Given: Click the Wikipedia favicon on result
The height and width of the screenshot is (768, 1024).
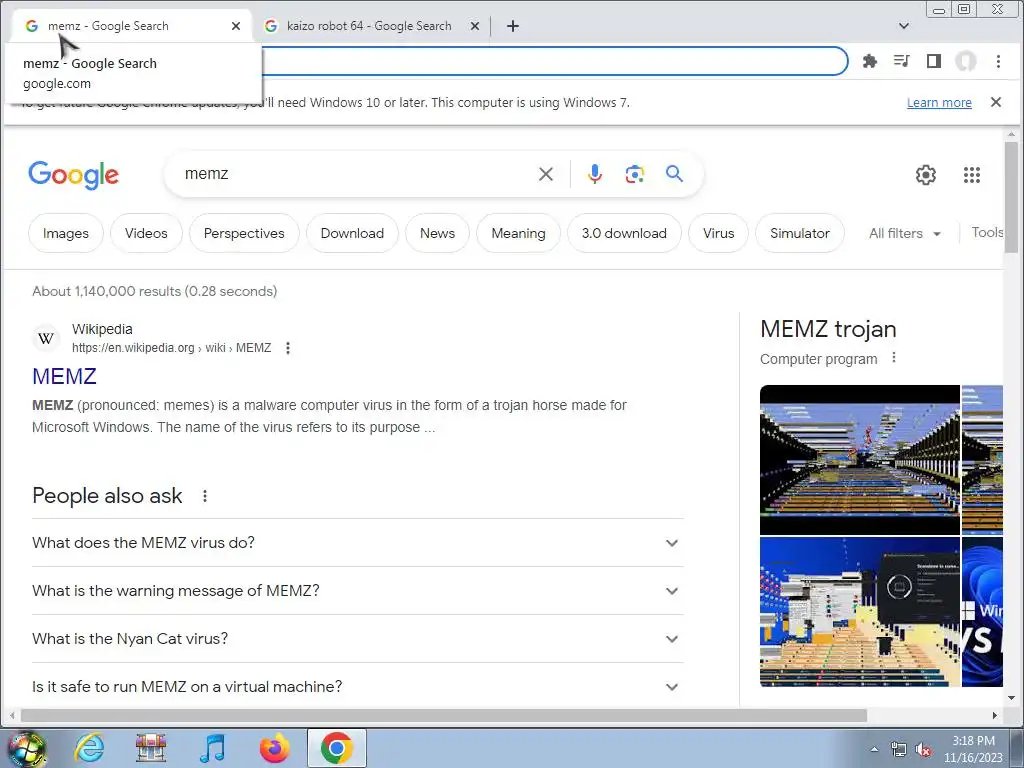Looking at the screenshot, I should point(46,338).
